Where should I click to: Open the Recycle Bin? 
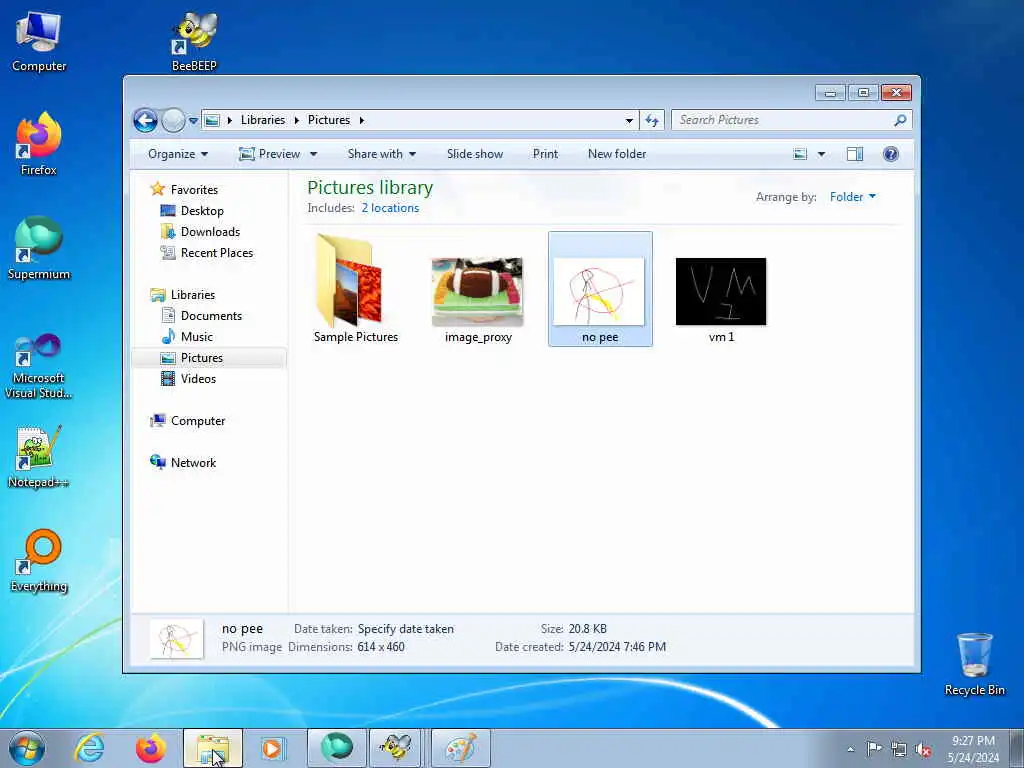pos(974,665)
